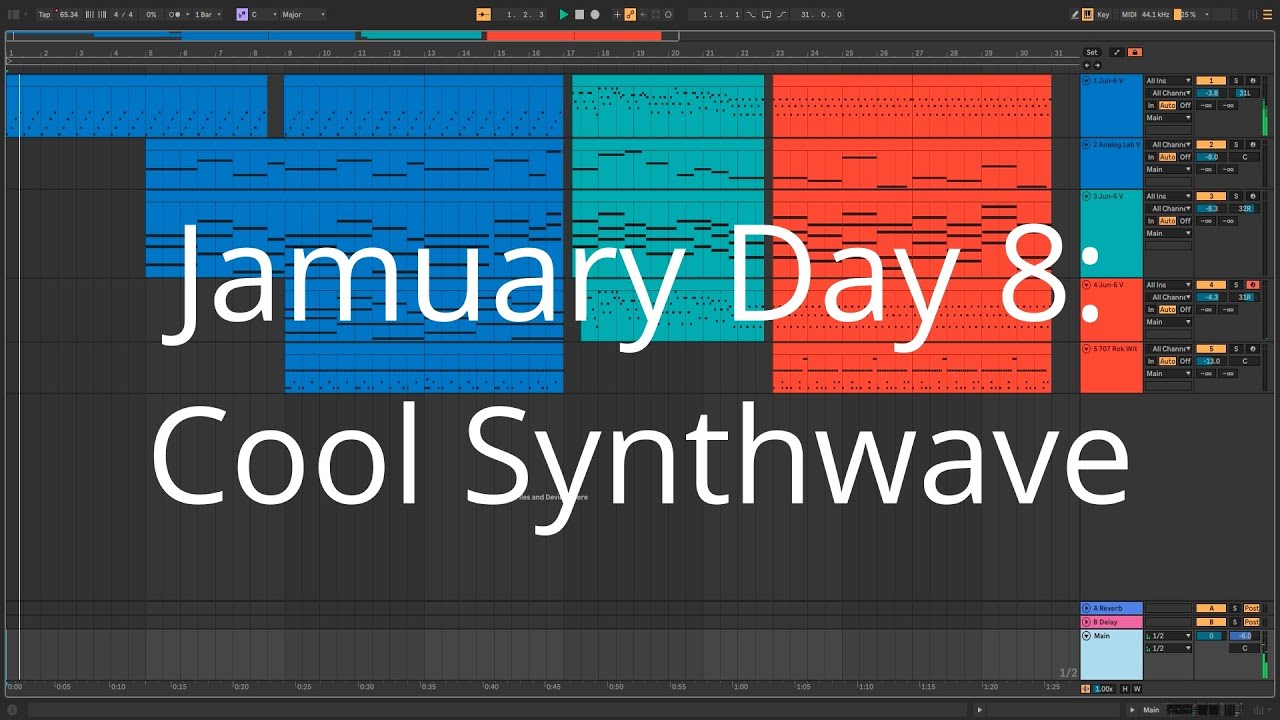Toggle the purple scale mode icon

click(241, 15)
